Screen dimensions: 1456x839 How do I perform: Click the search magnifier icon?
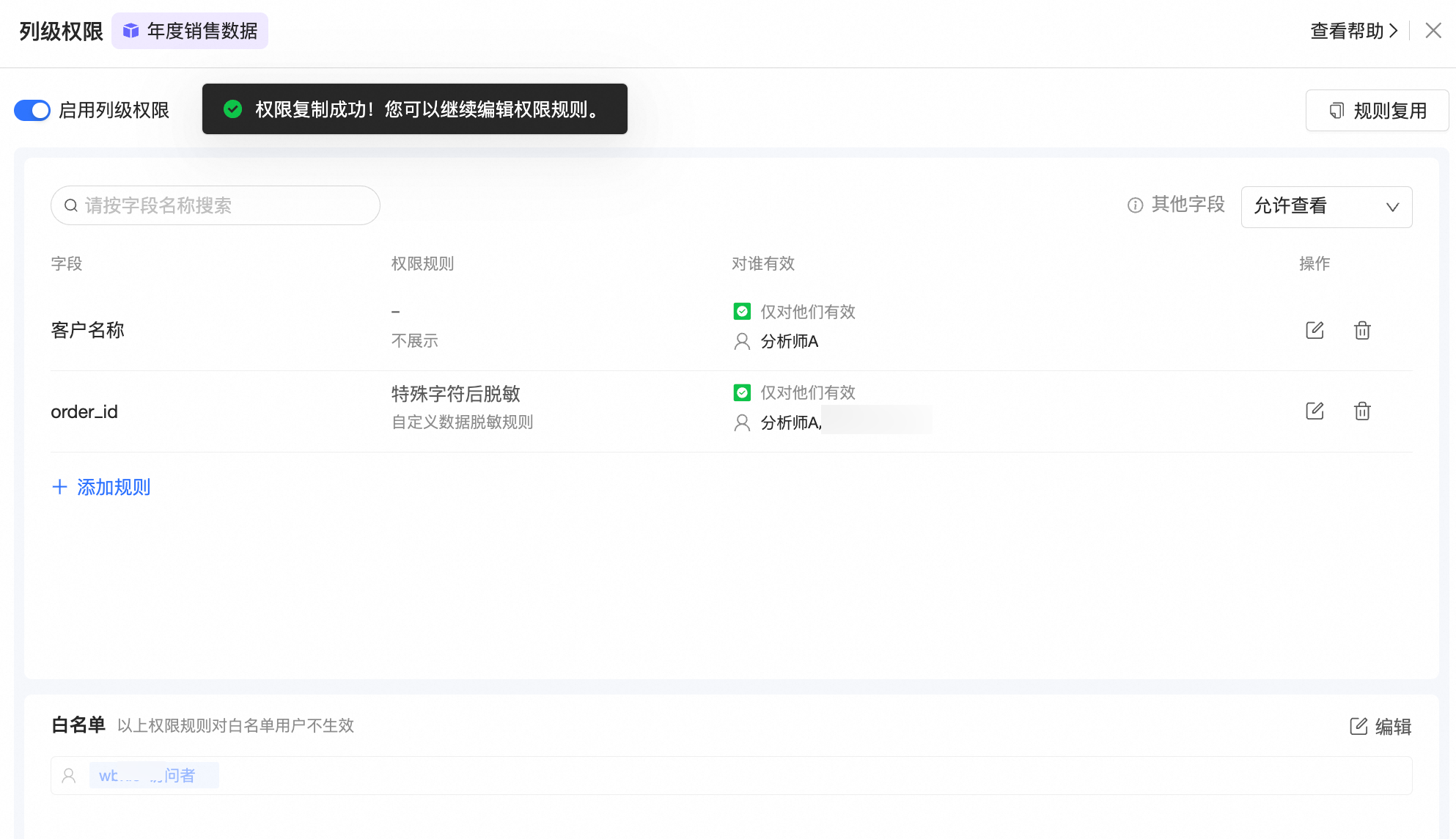[x=71, y=205]
